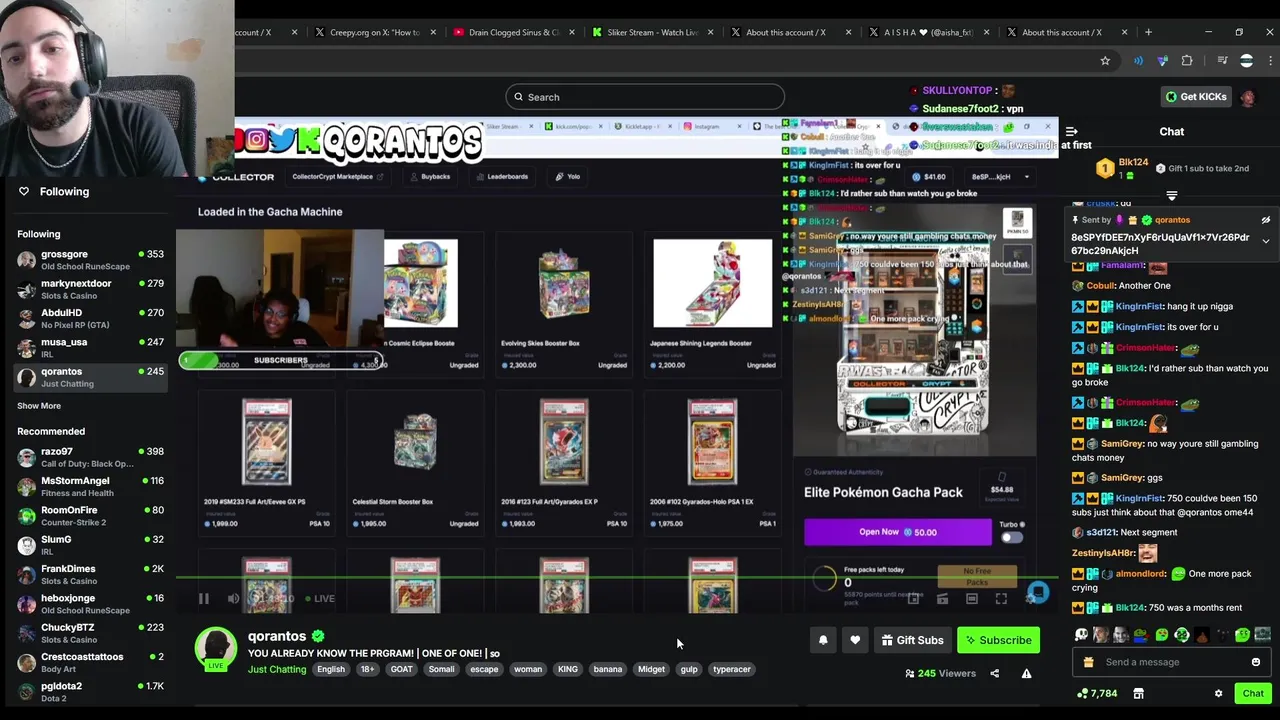The width and height of the screenshot is (1280, 720).
Task: Select the English tag
Action: coord(331,669)
